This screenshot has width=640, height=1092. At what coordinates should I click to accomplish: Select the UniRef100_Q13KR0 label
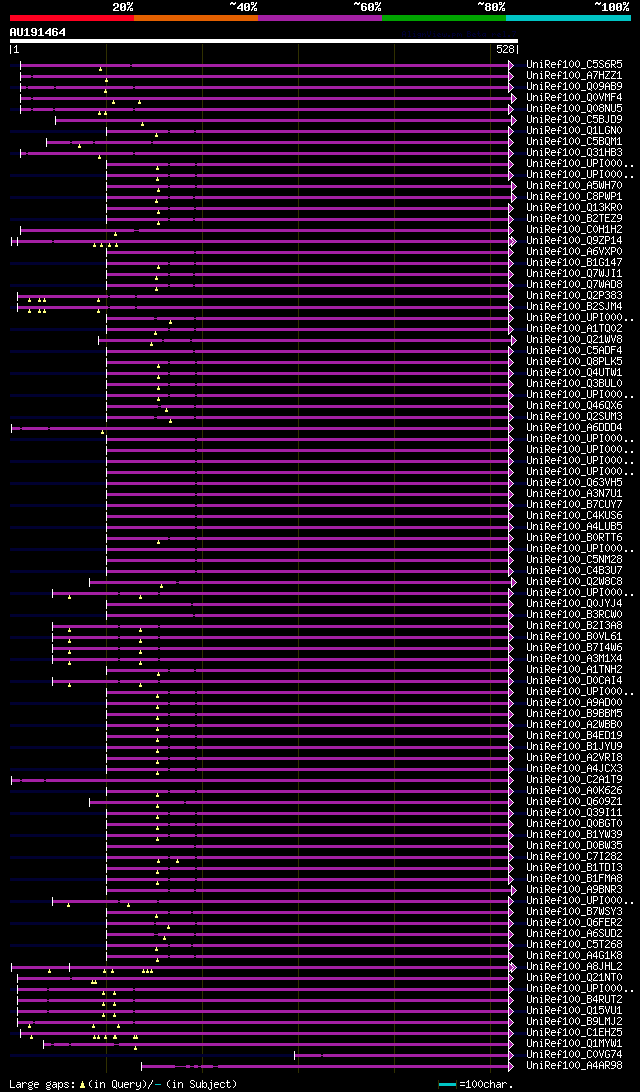575,208
